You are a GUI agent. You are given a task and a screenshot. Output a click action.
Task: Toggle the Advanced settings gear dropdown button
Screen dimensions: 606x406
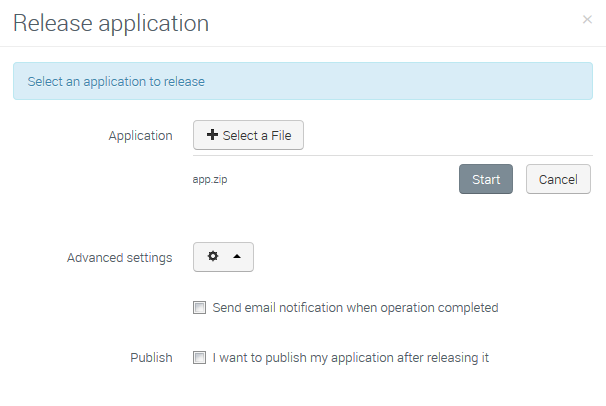tap(223, 257)
